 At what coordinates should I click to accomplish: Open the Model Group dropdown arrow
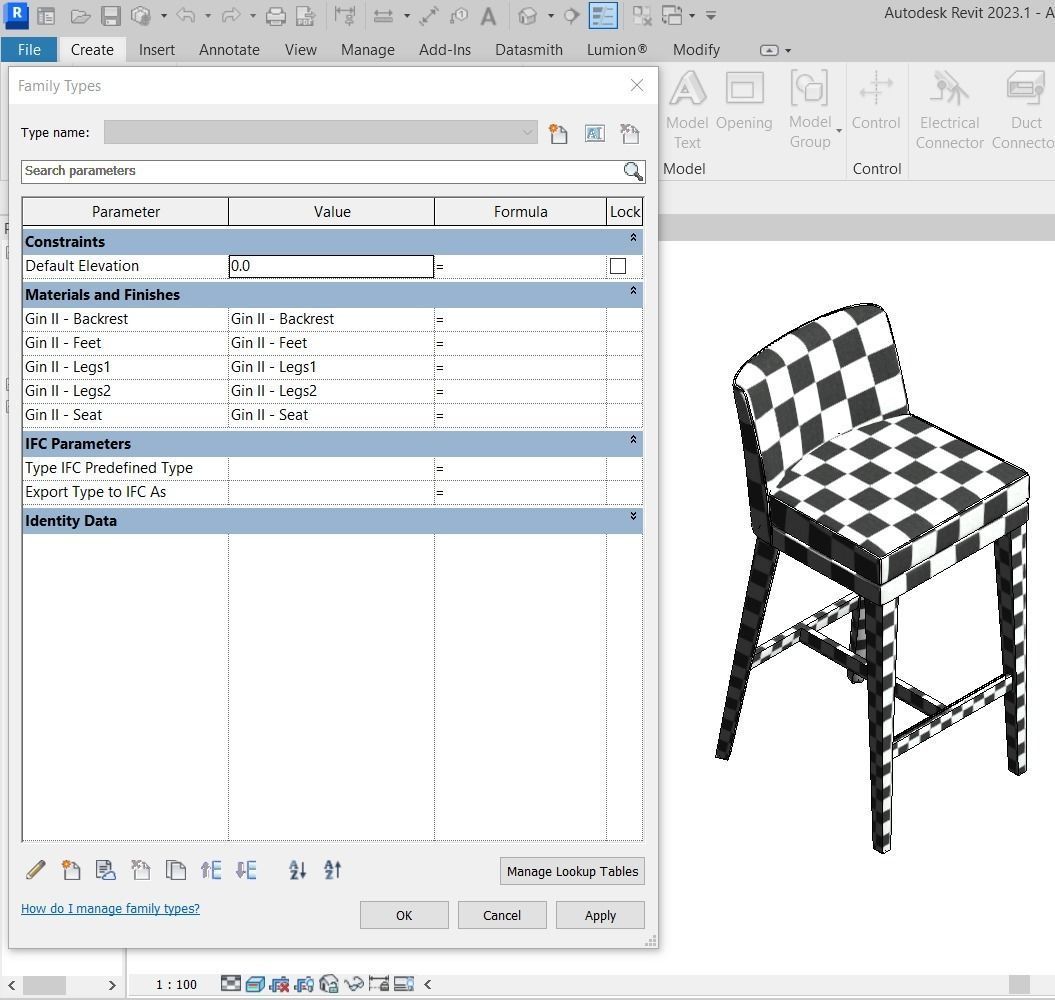pyautogui.click(x=839, y=131)
